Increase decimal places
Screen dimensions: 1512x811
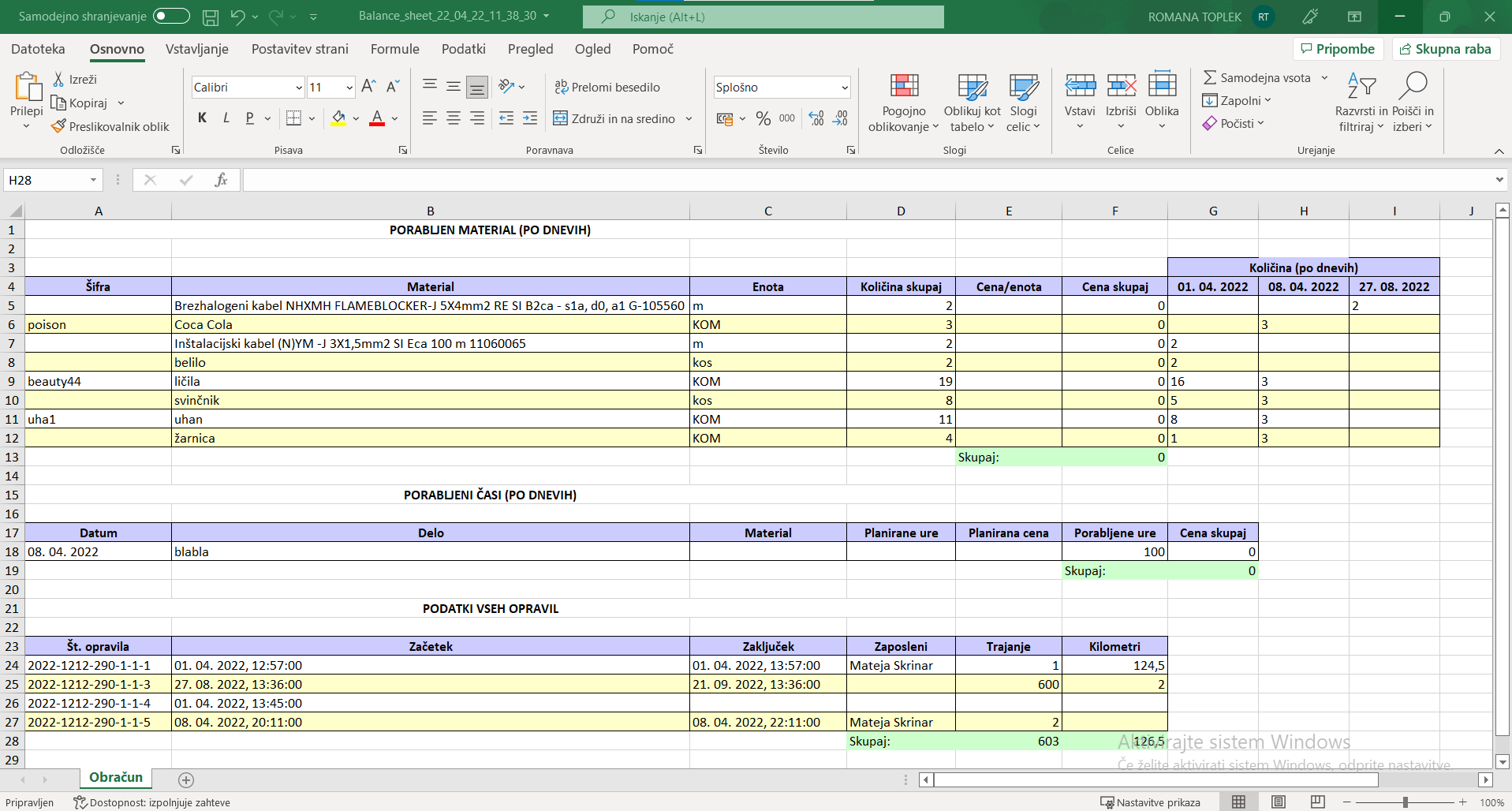(816, 118)
